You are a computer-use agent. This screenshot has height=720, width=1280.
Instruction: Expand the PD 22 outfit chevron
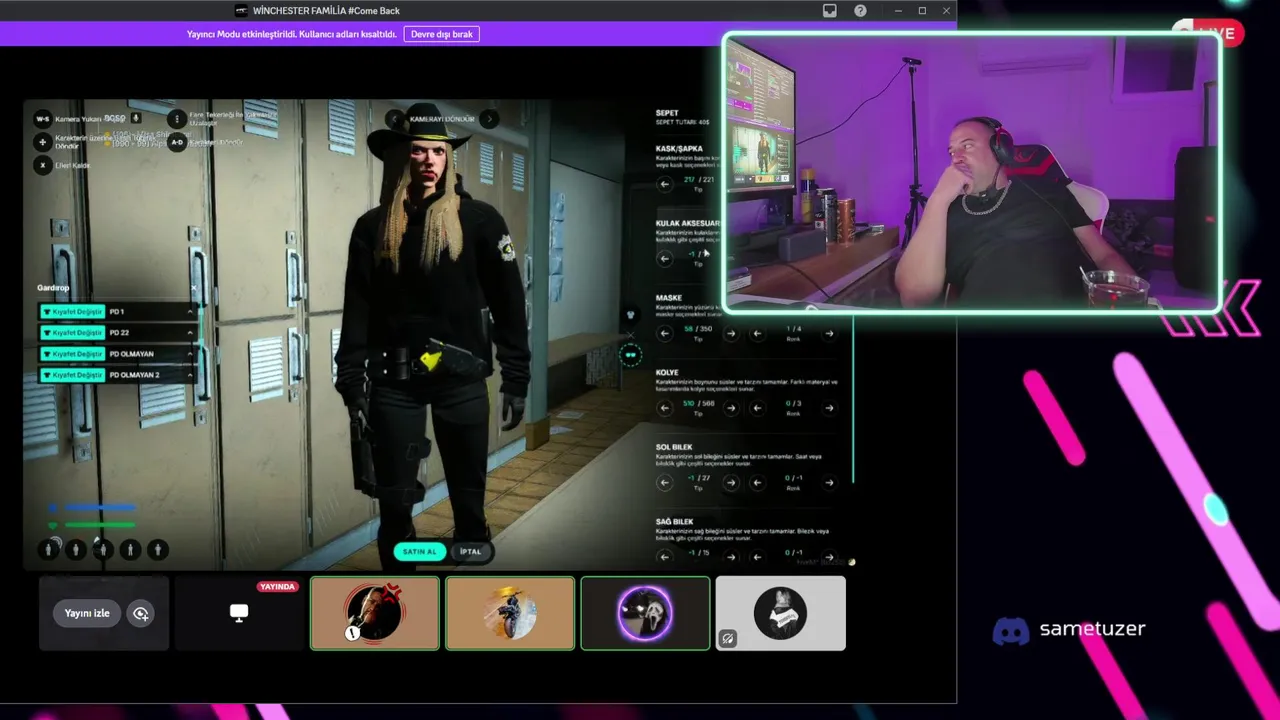click(190, 333)
